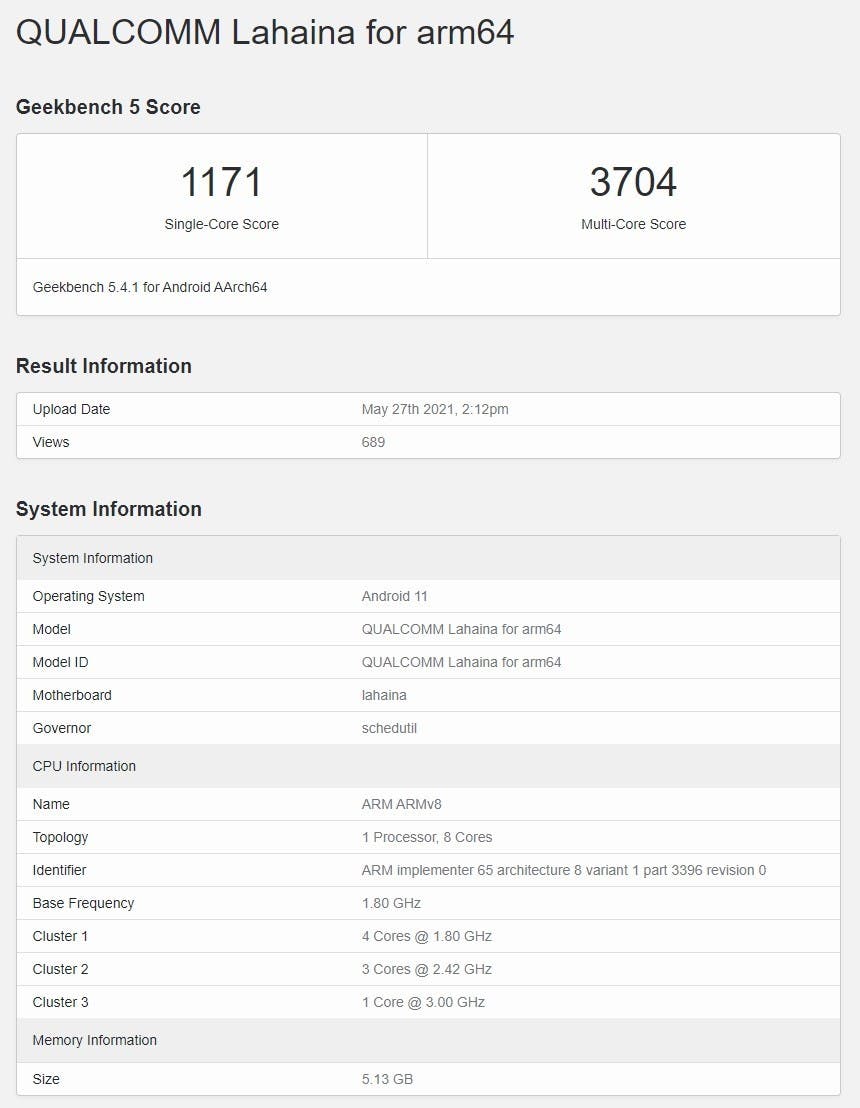The image size is (860, 1108).
Task: Click the Multi-Core Score label
Action: coord(633,224)
